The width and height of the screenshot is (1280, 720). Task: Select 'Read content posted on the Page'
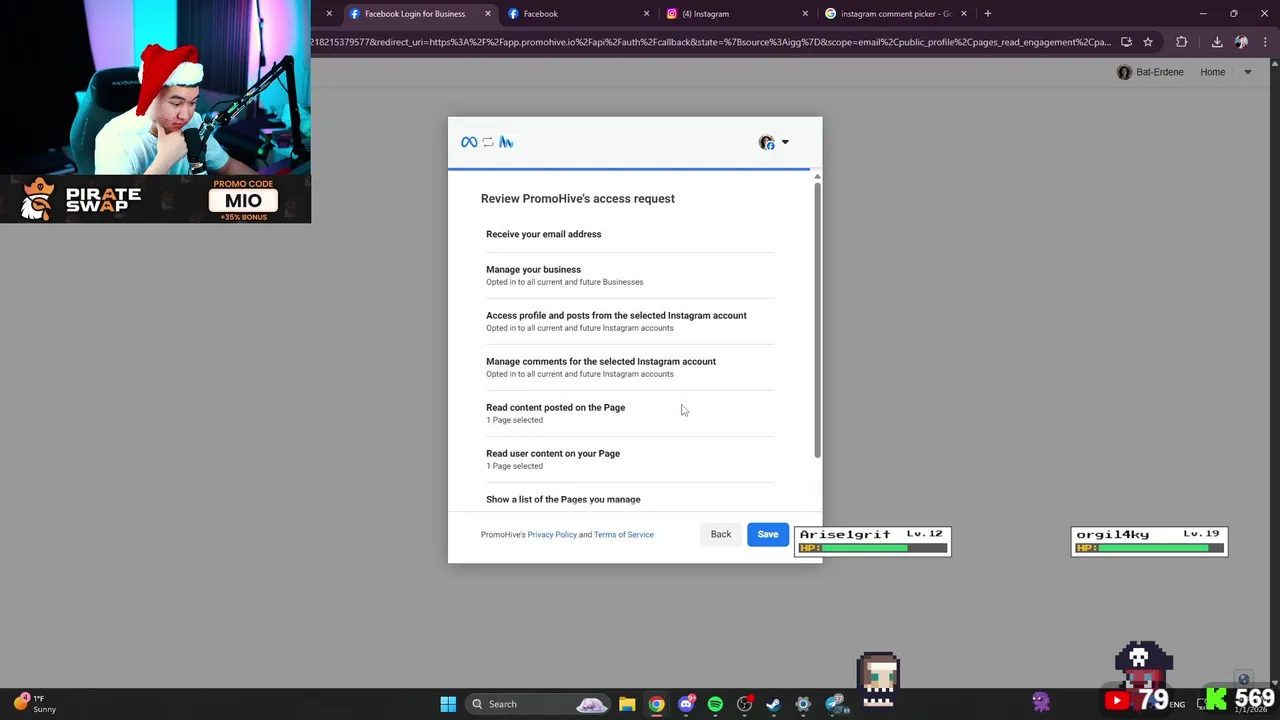point(630,413)
